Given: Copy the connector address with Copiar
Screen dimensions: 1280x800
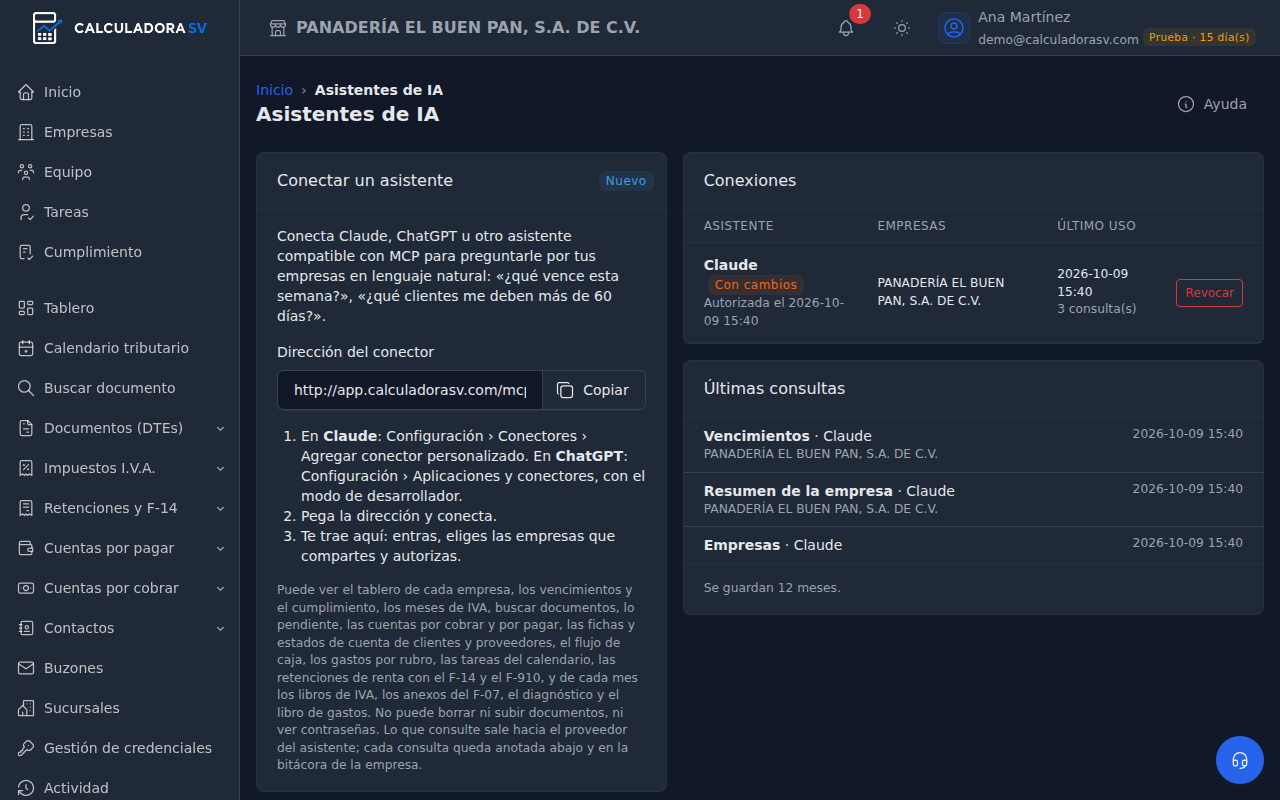Looking at the screenshot, I should coord(593,390).
